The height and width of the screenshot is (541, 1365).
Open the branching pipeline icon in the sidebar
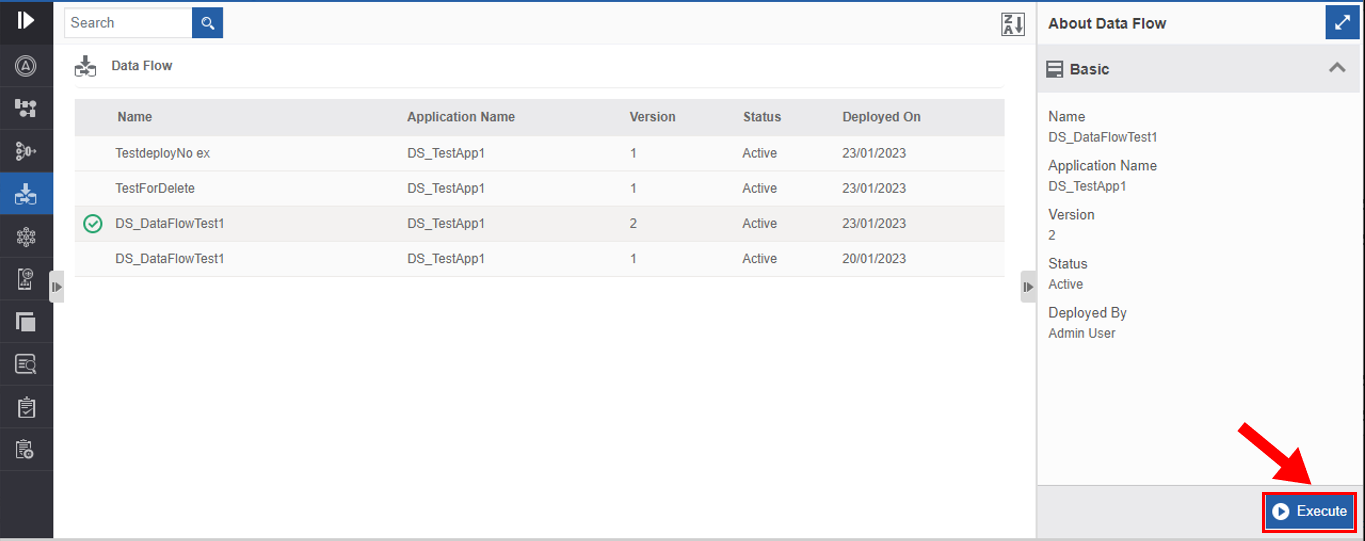[26, 151]
